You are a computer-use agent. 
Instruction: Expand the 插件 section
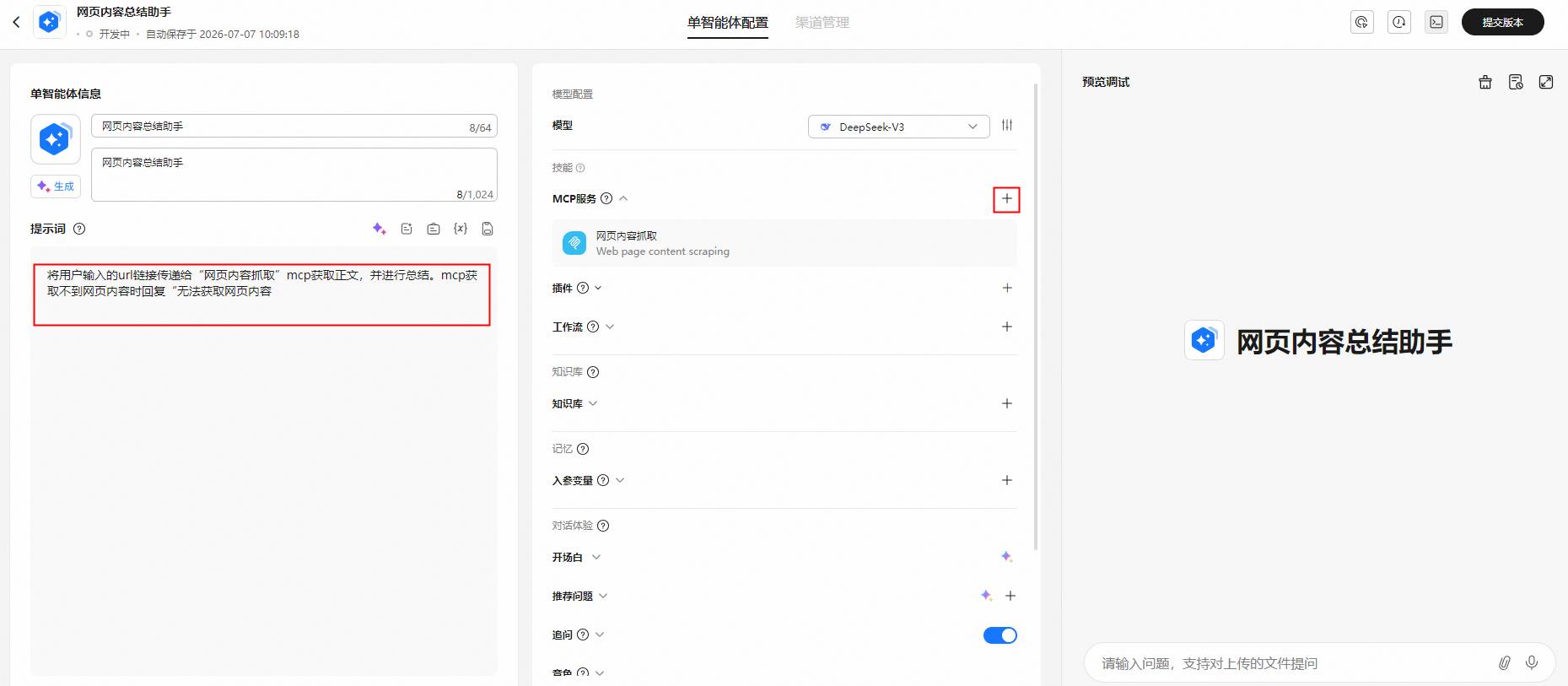tap(598, 288)
